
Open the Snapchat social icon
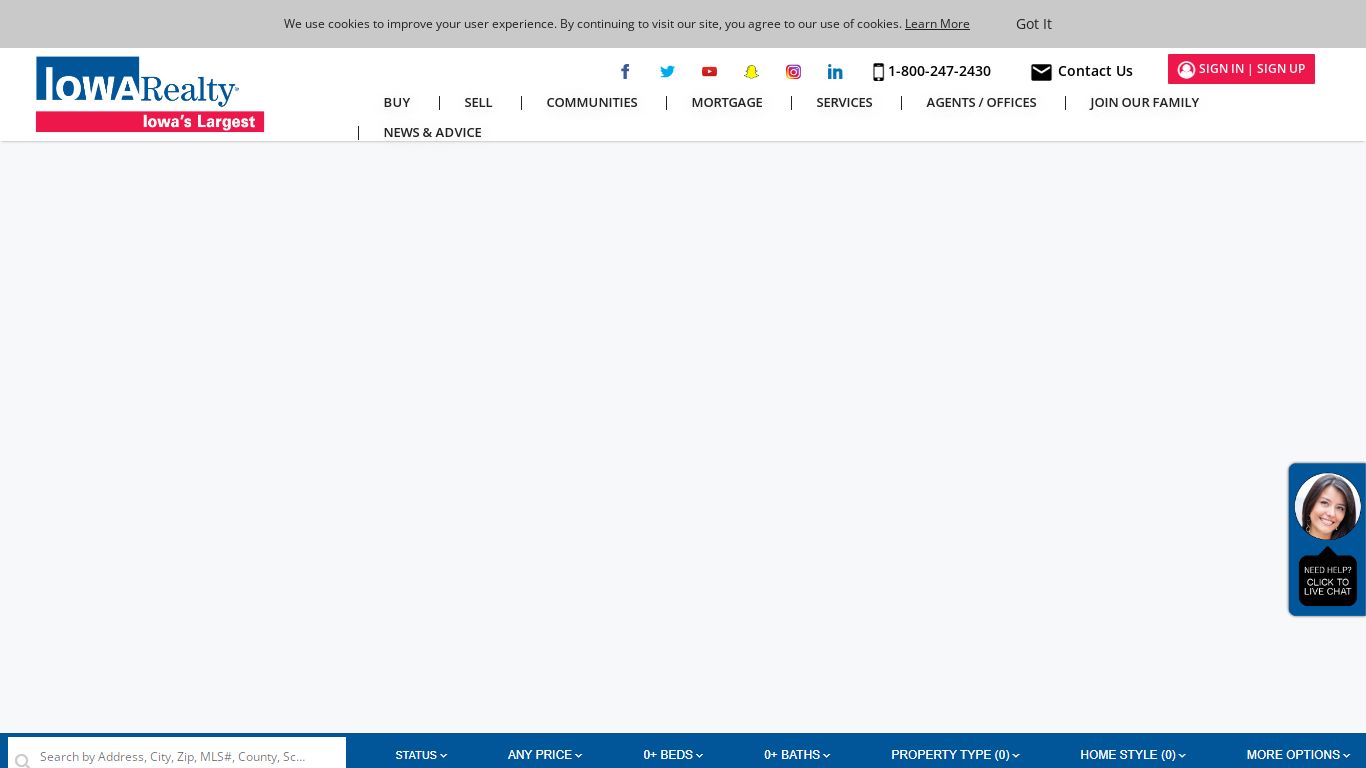[751, 71]
